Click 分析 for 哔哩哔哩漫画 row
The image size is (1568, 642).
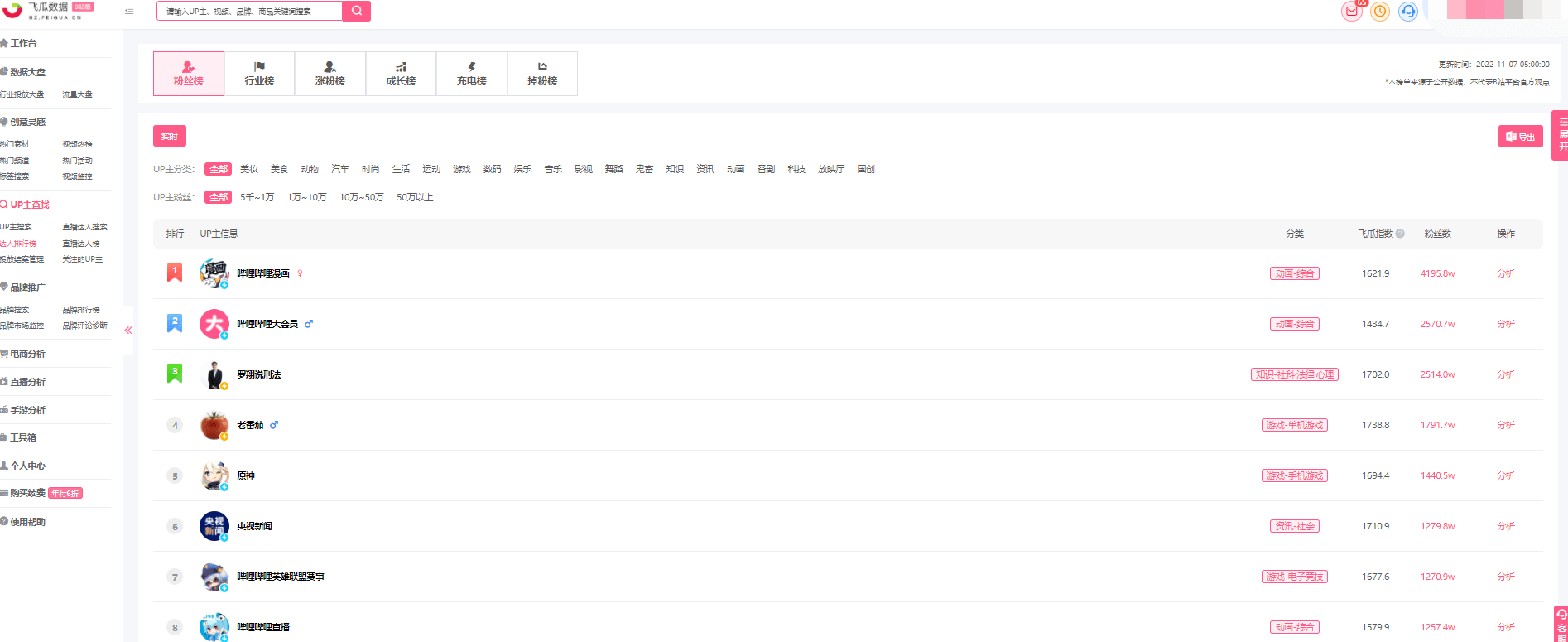pyautogui.click(x=1506, y=273)
